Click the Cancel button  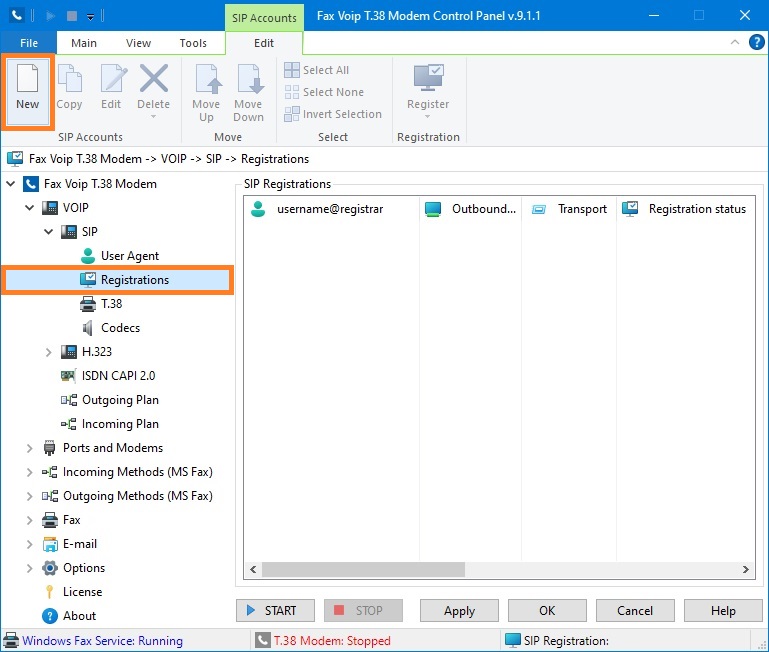(x=635, y=611)
